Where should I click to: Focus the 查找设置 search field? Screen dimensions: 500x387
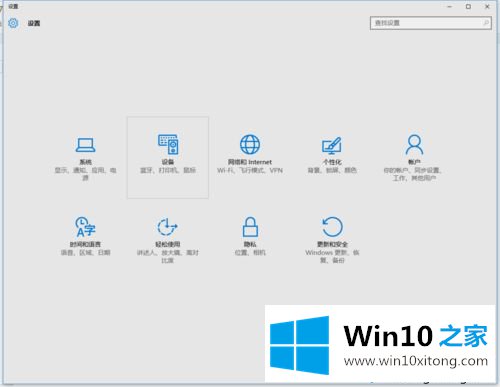(430, 23)
